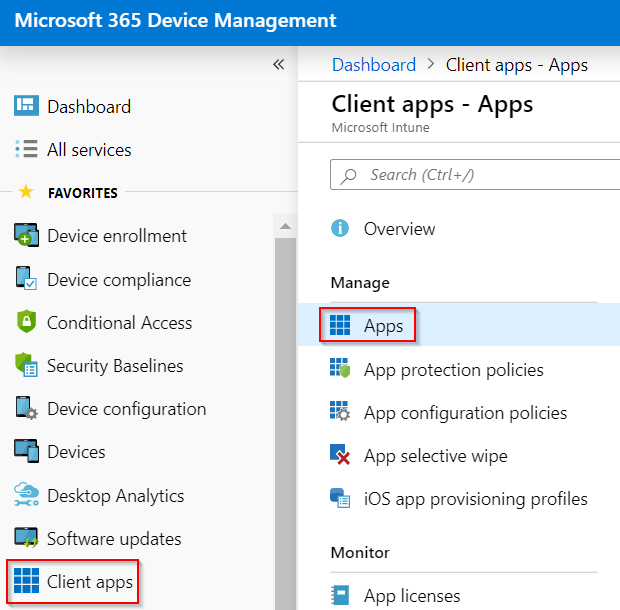Viewport: 620px width, 610px height.
Task: Click the Microsoft 365 Device Management title
Action: pos(175,20)
